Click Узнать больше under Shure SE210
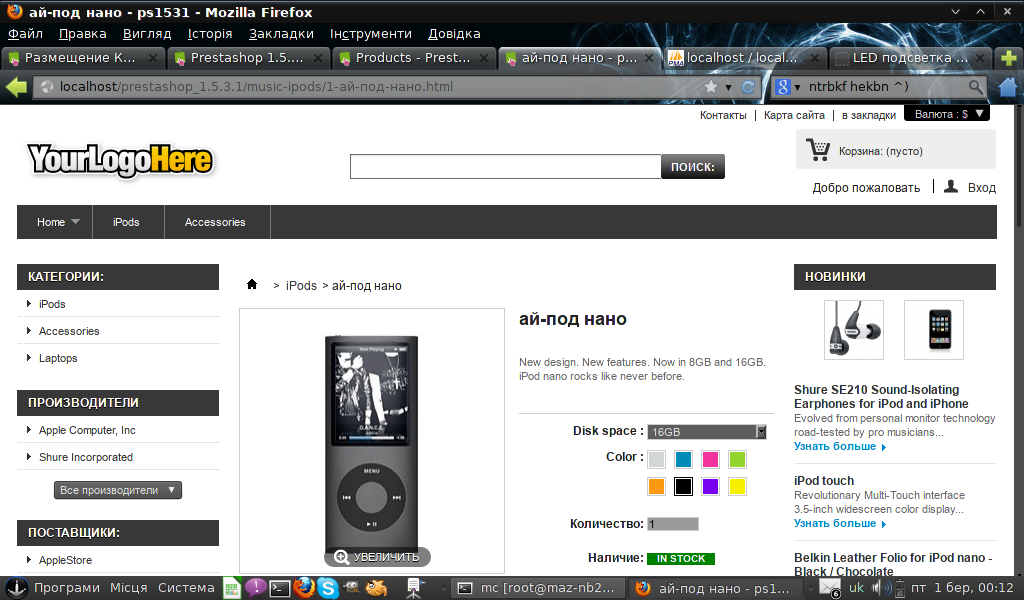The image size is (1024, 600). point(840,447)
